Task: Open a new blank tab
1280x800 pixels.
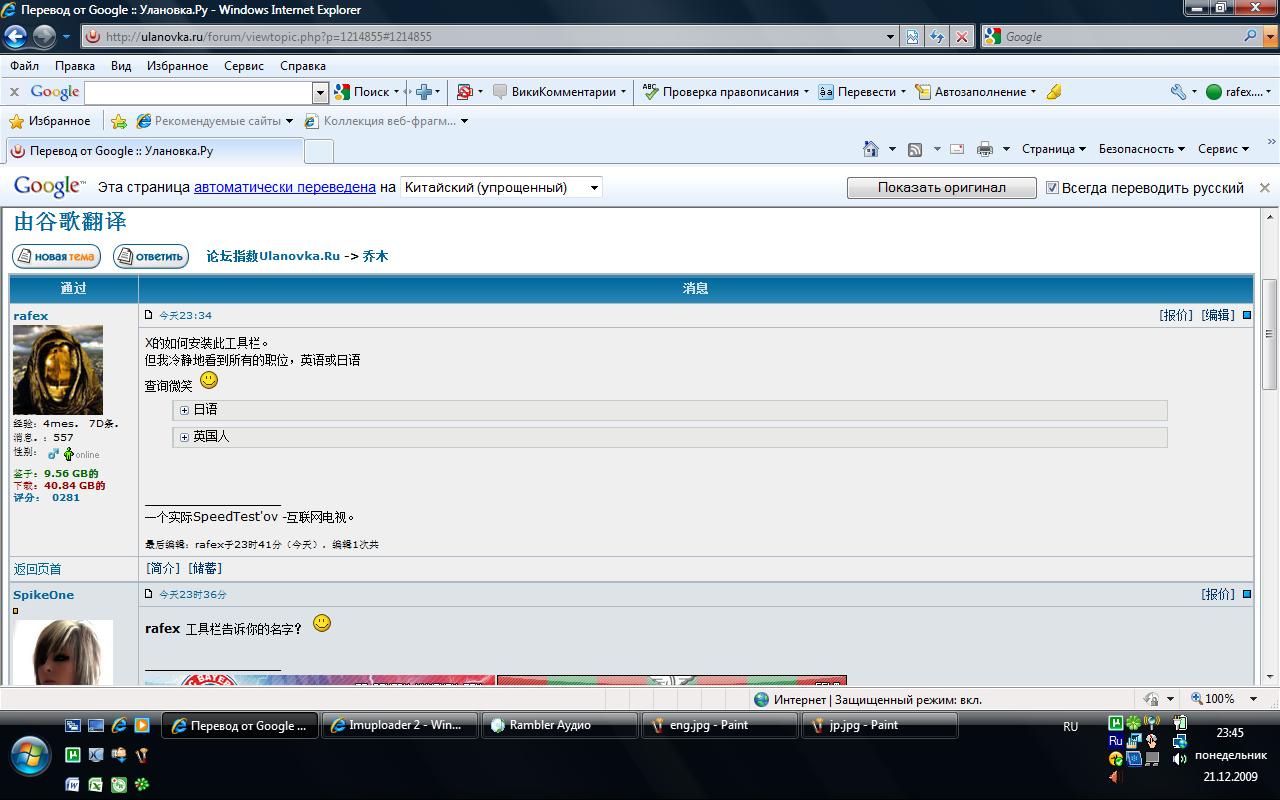Action: [319, 151]
